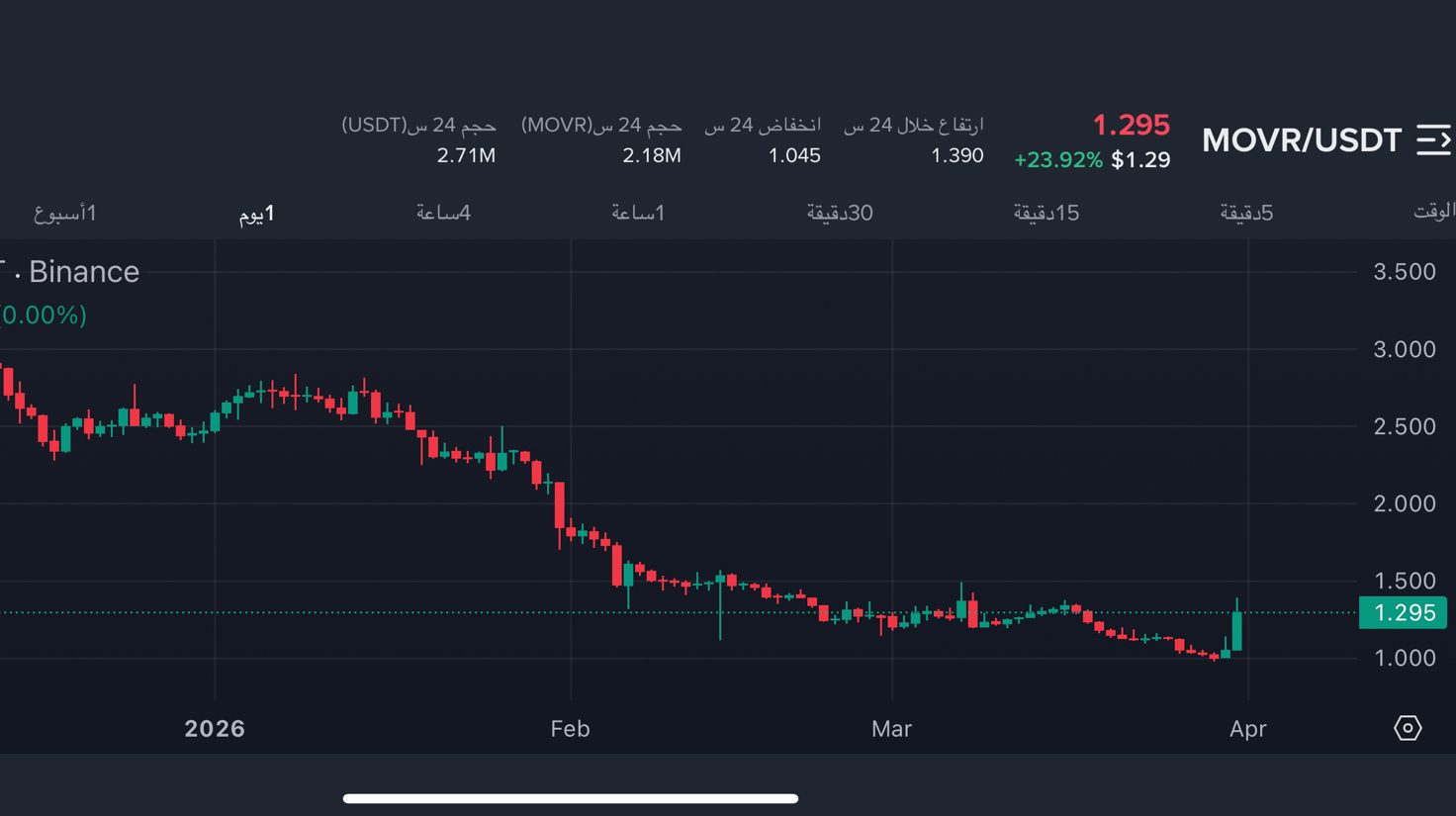Tap the red 1.295 last price
Screen dimensions: 1456x816
coord(1131,125)
